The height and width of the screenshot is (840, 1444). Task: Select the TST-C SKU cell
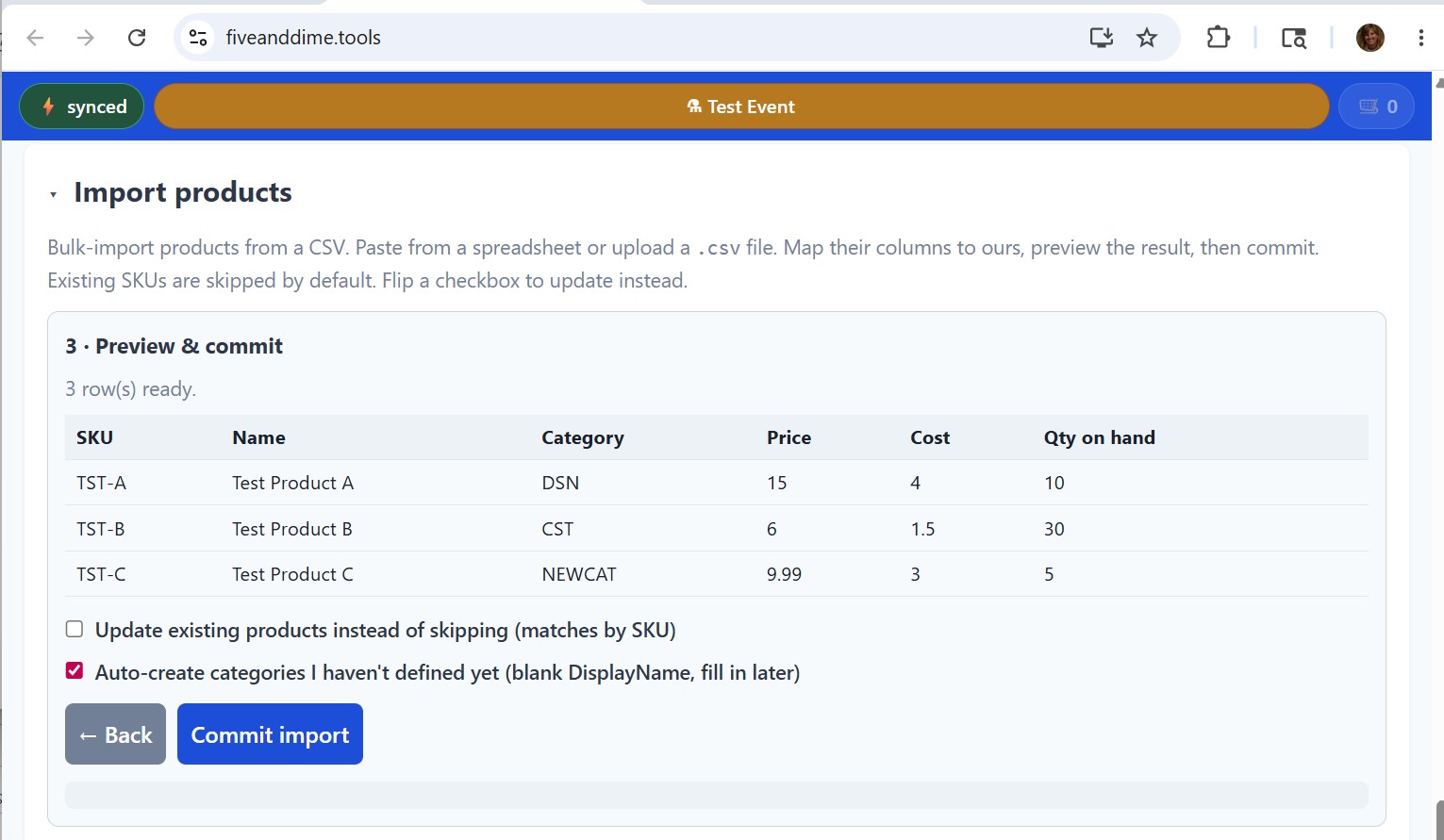coord(101,574)
